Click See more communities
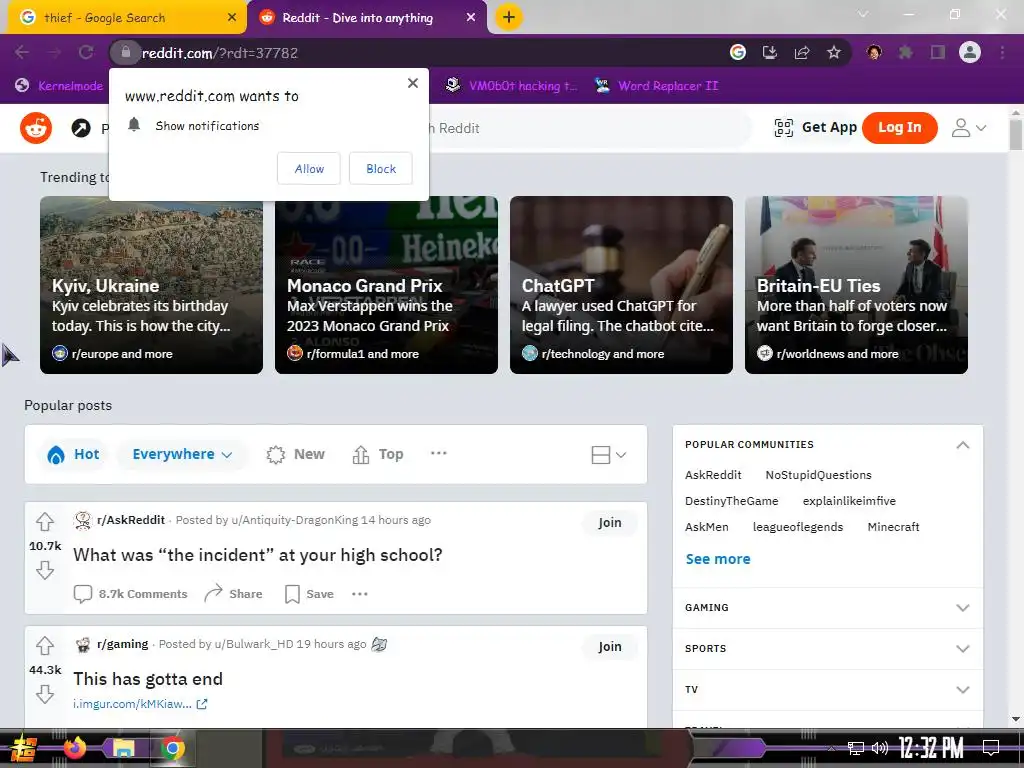 click(718, 559)
